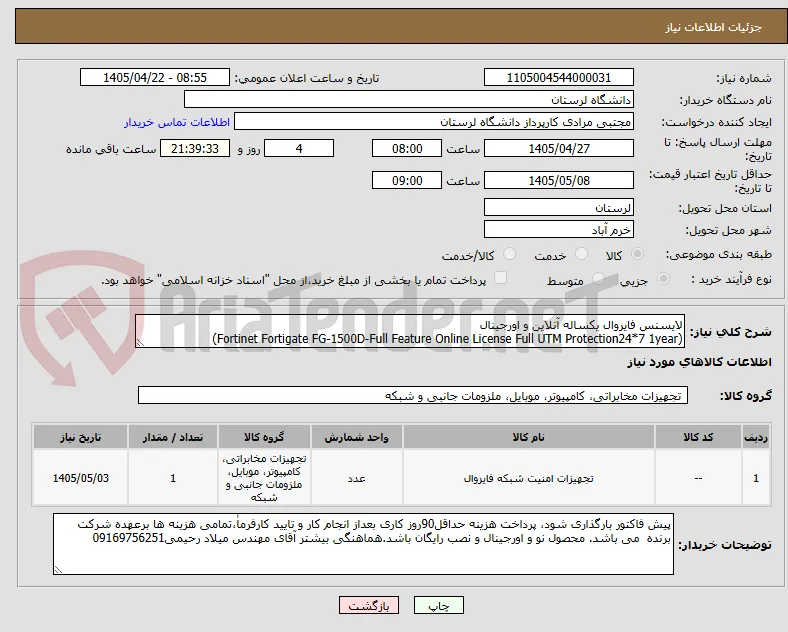The image size is (788, 632).
Task: Click the جزئیات اطلاعات نیاز header title
Action: (713, 27)
